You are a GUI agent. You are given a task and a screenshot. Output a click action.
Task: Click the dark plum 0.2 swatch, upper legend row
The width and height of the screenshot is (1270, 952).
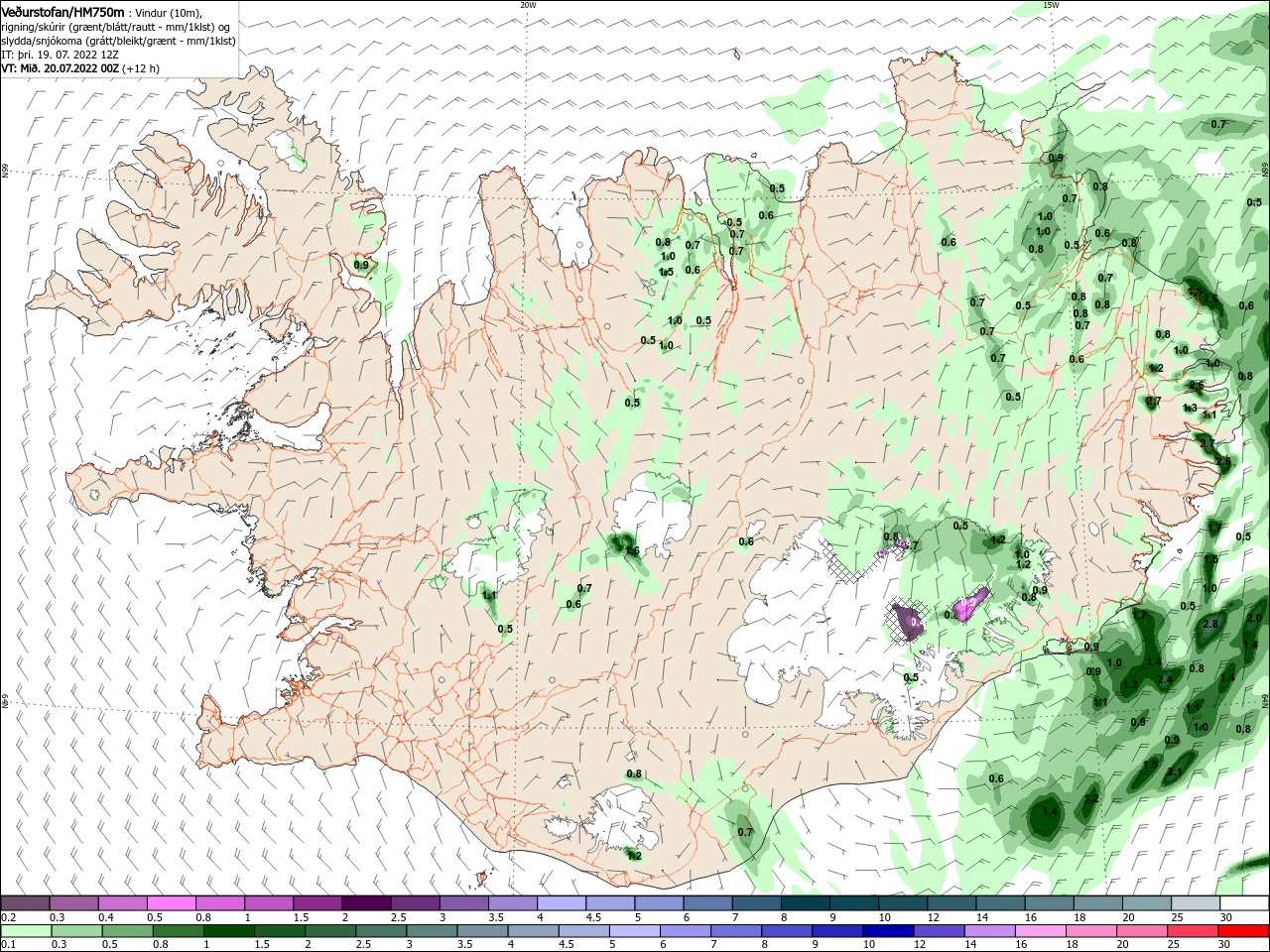click(25, 903)
